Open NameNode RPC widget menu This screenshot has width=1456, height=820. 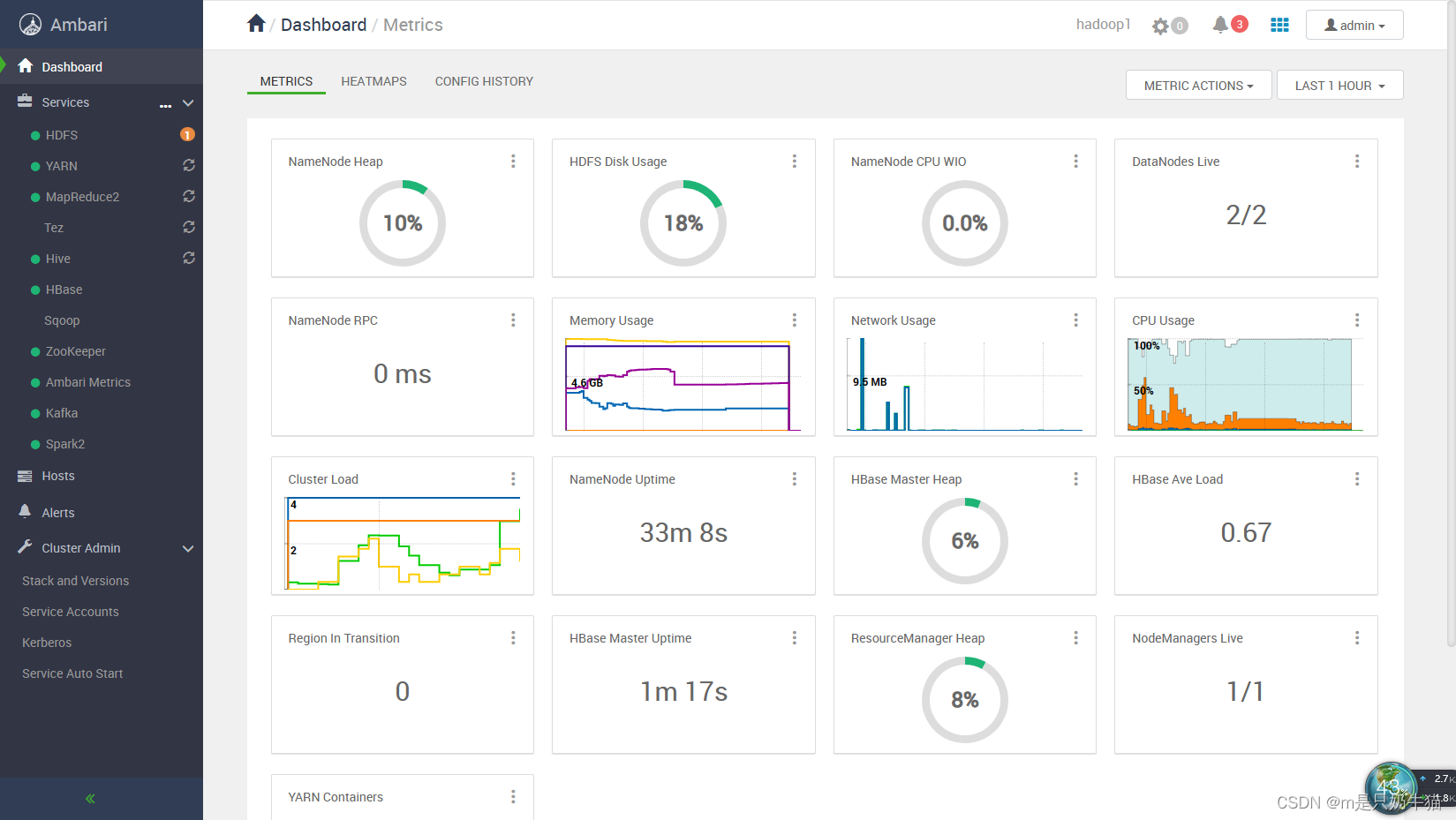tap(513, 320)
